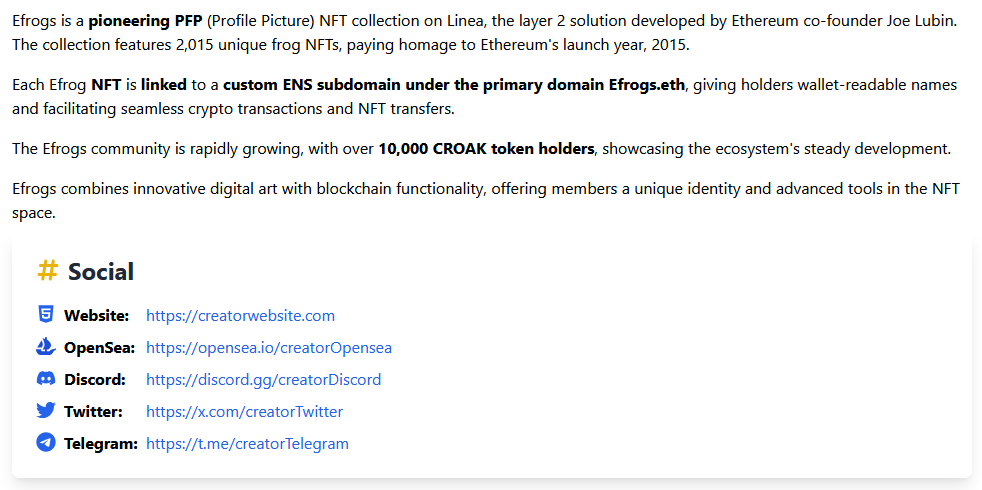The width and height of the screenshot is (982, 490).
Task: Click the "OpenSea:" label
Action: (100, 348)
